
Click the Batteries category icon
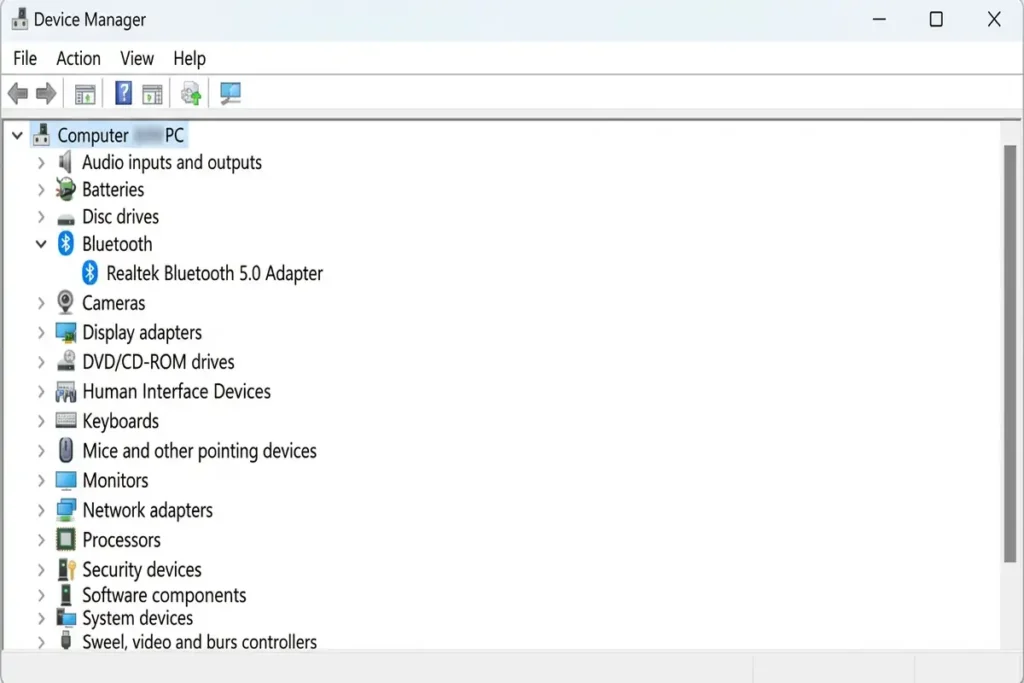tap(65, 189)
